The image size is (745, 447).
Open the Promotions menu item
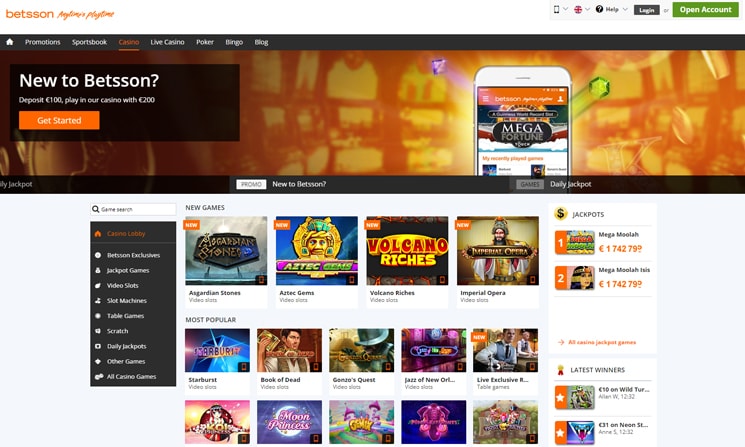(x=43, y=42)
